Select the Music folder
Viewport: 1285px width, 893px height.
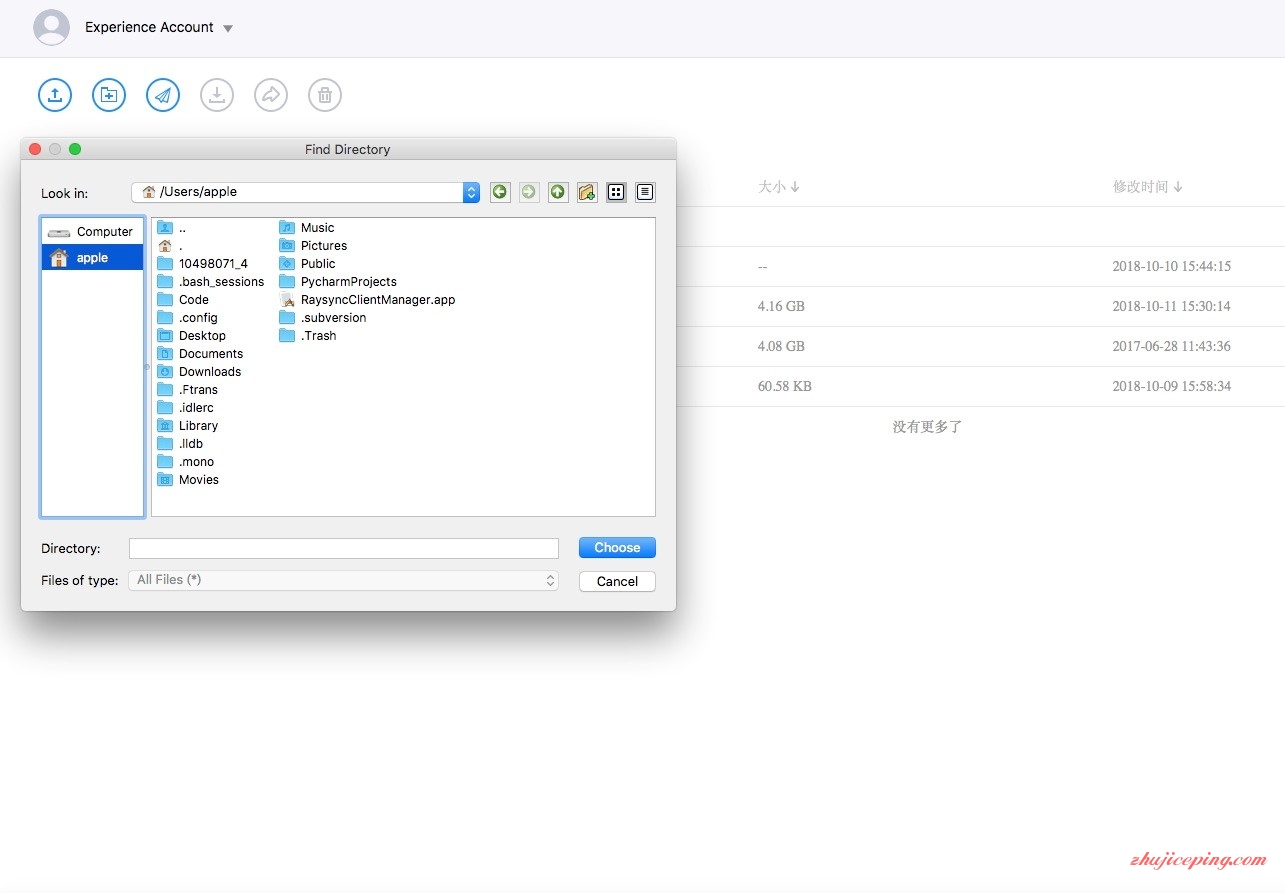pos(307,228)
